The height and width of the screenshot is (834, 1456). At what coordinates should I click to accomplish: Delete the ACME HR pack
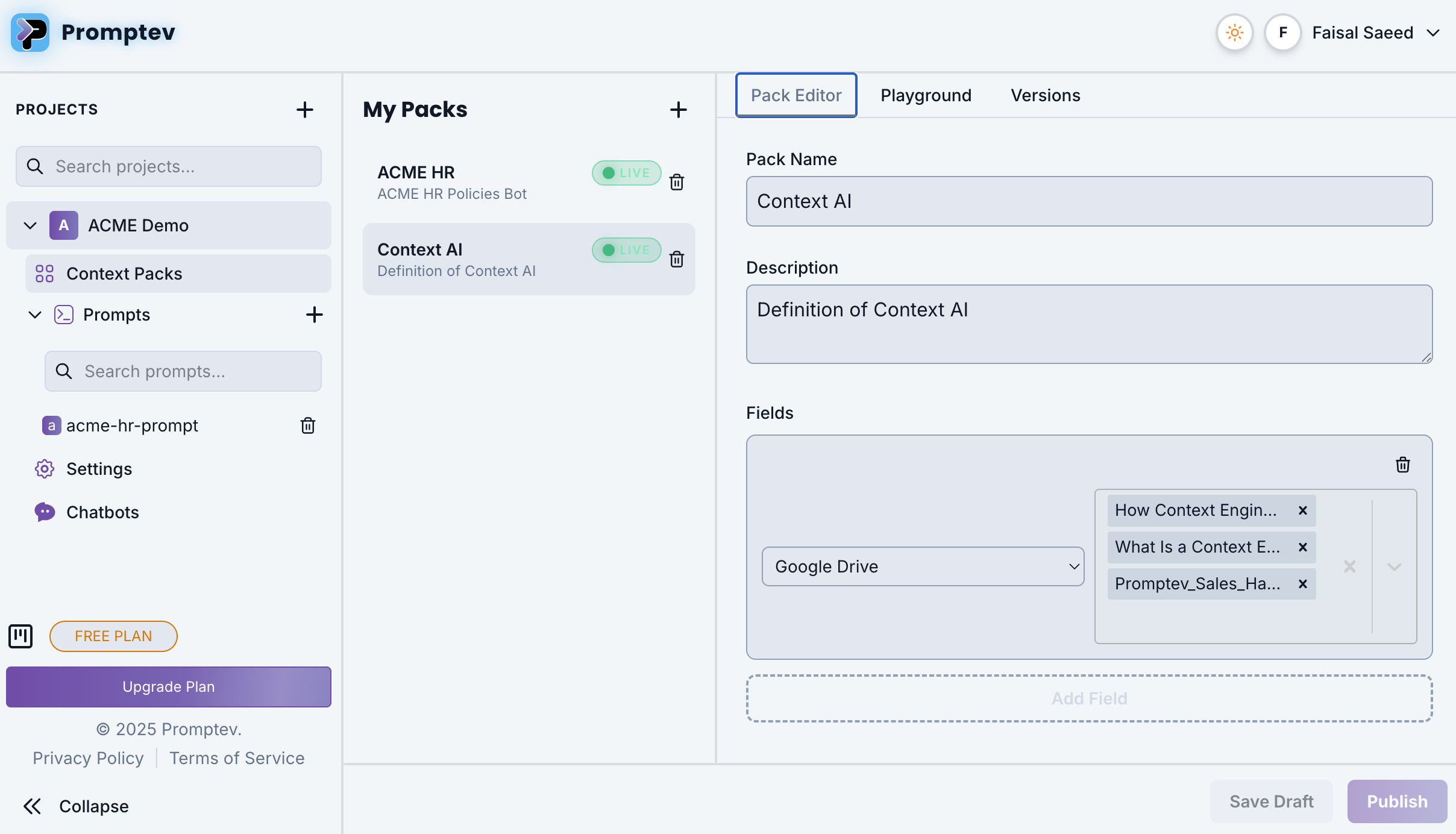click(x=677, y=182)
